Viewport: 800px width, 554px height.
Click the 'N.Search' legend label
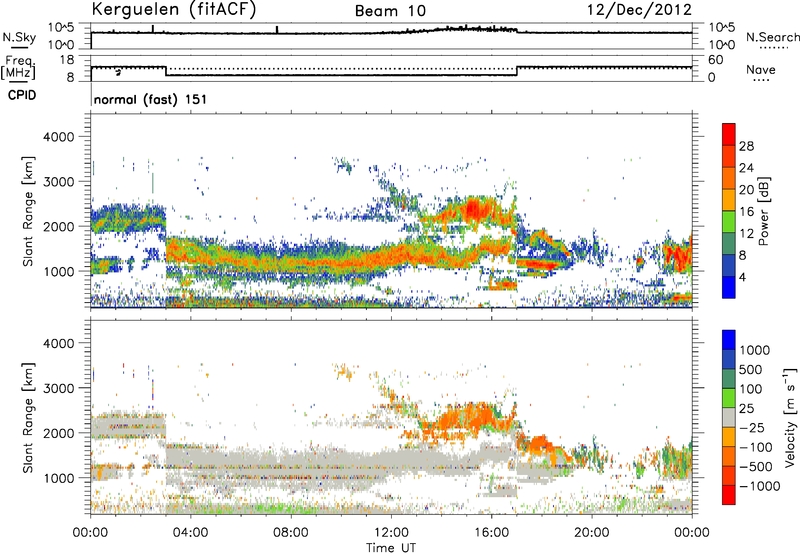(772, 37)
